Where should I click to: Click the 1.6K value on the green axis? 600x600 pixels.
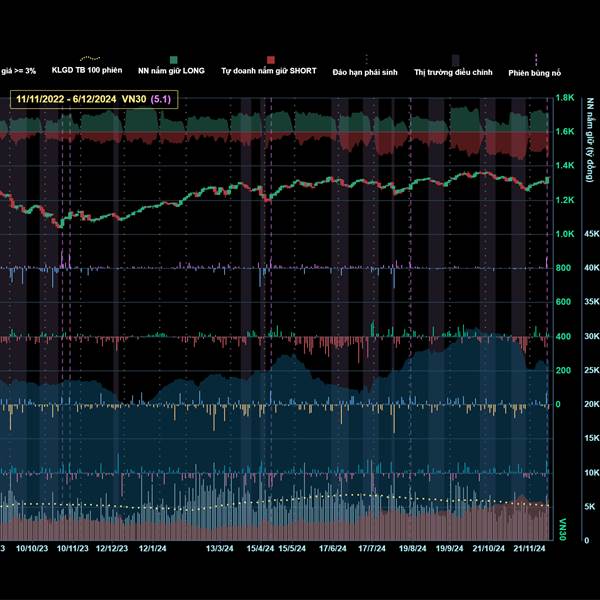565,132
